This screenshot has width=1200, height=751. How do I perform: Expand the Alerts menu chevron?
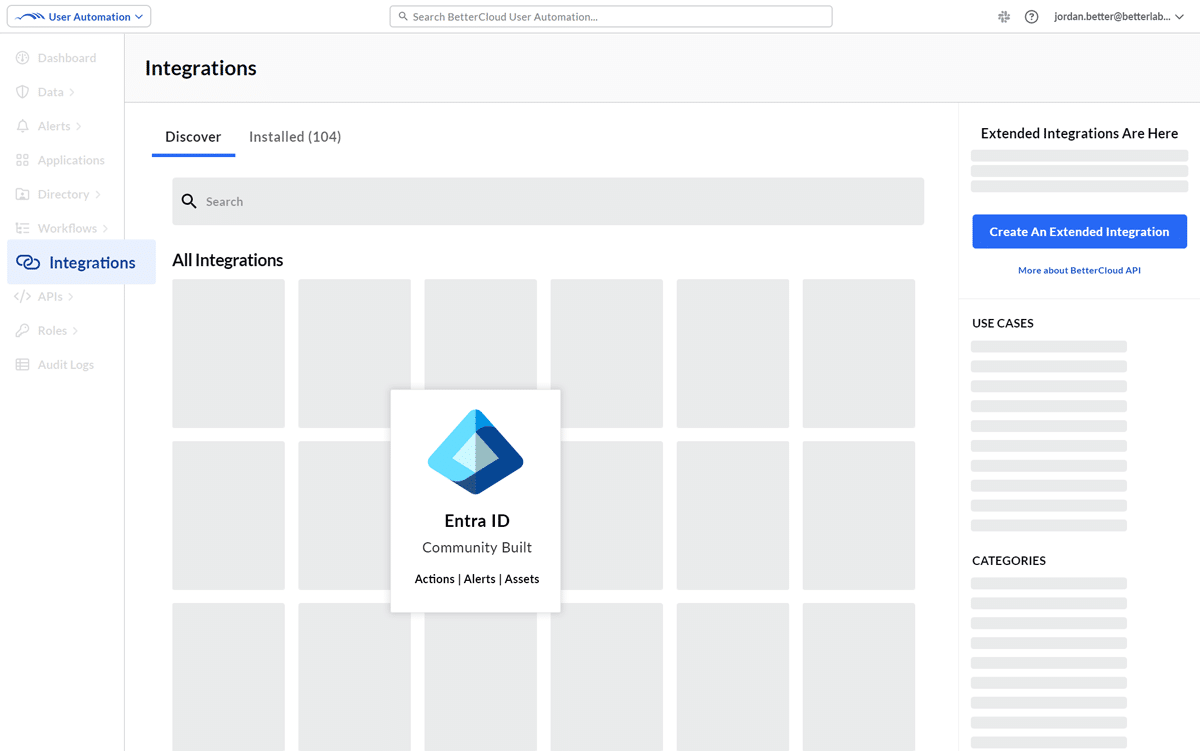click(x=79, y=126)
